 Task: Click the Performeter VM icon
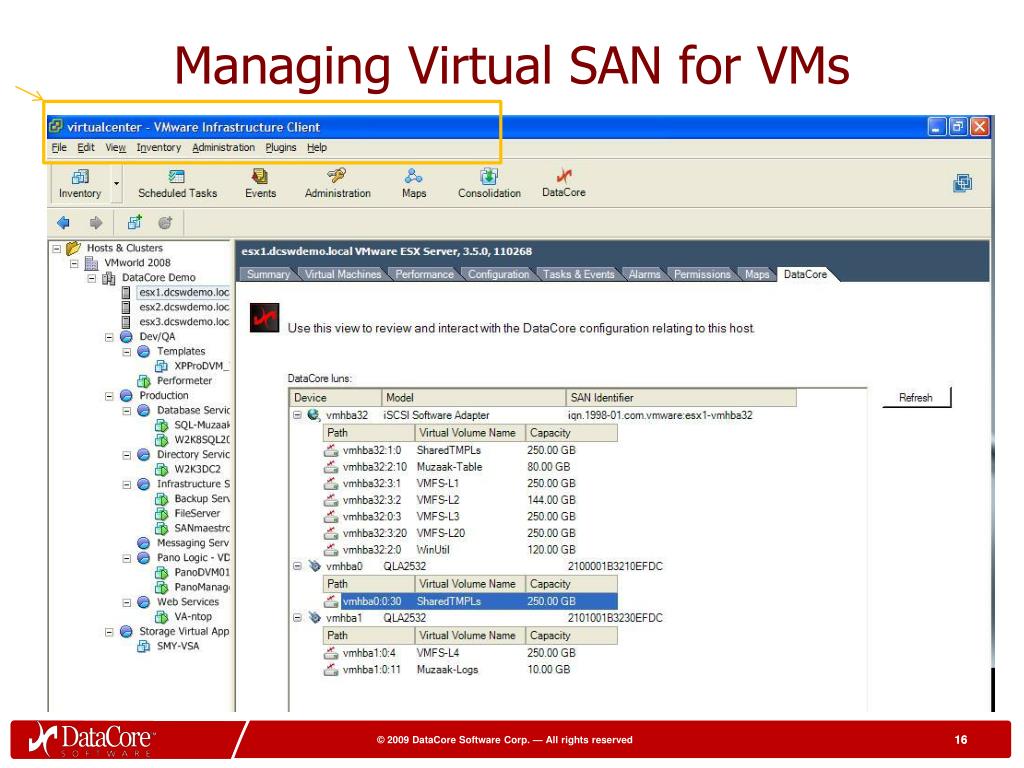point(144,381)
